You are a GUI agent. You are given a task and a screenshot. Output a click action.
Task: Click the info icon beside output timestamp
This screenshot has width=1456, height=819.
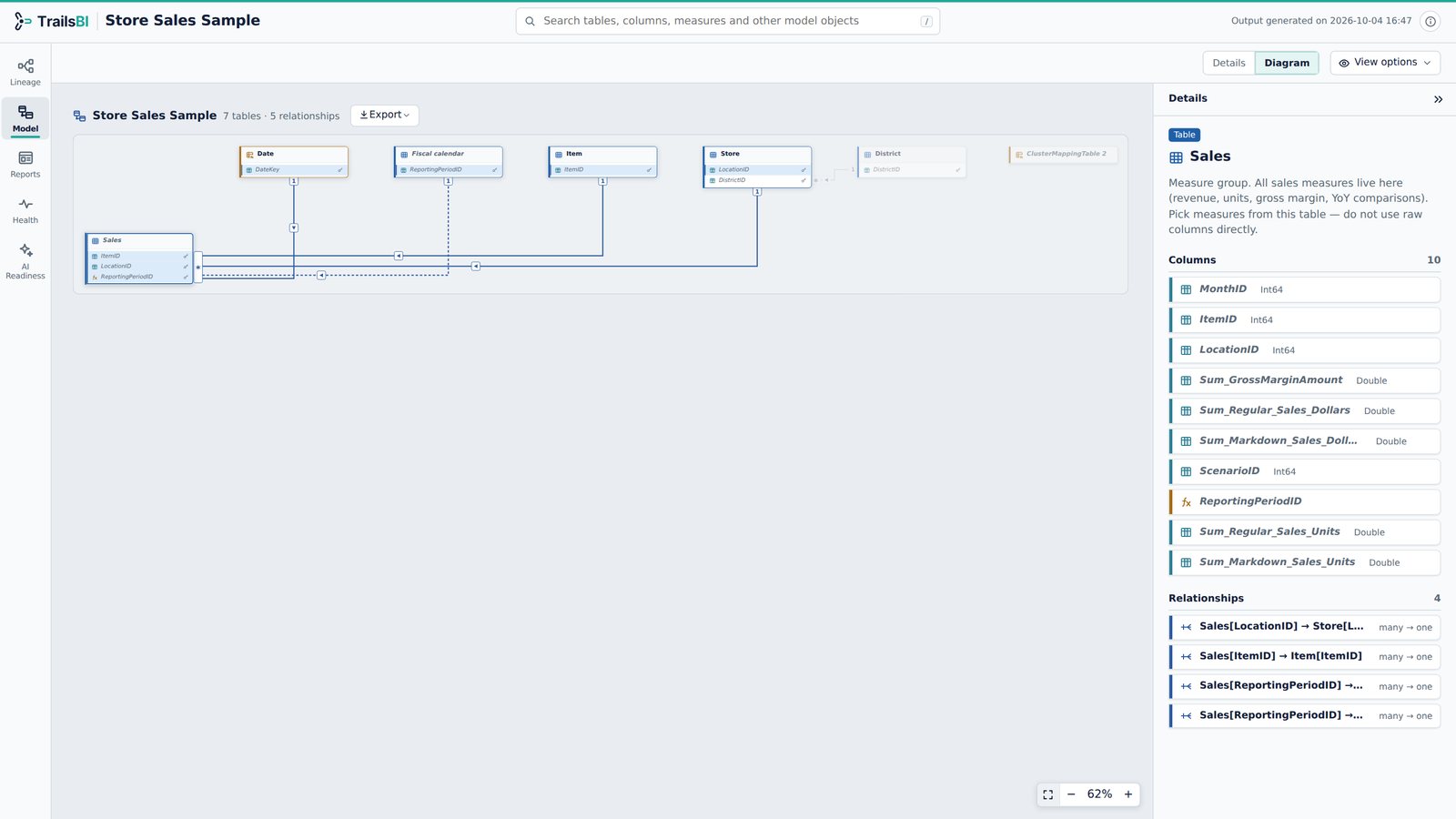tap(1431, 21)
